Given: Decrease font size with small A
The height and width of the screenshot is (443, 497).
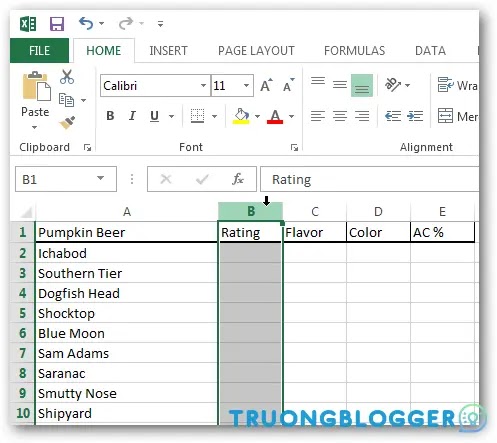Looking at the screenshot, I should (x=288, y=85).
